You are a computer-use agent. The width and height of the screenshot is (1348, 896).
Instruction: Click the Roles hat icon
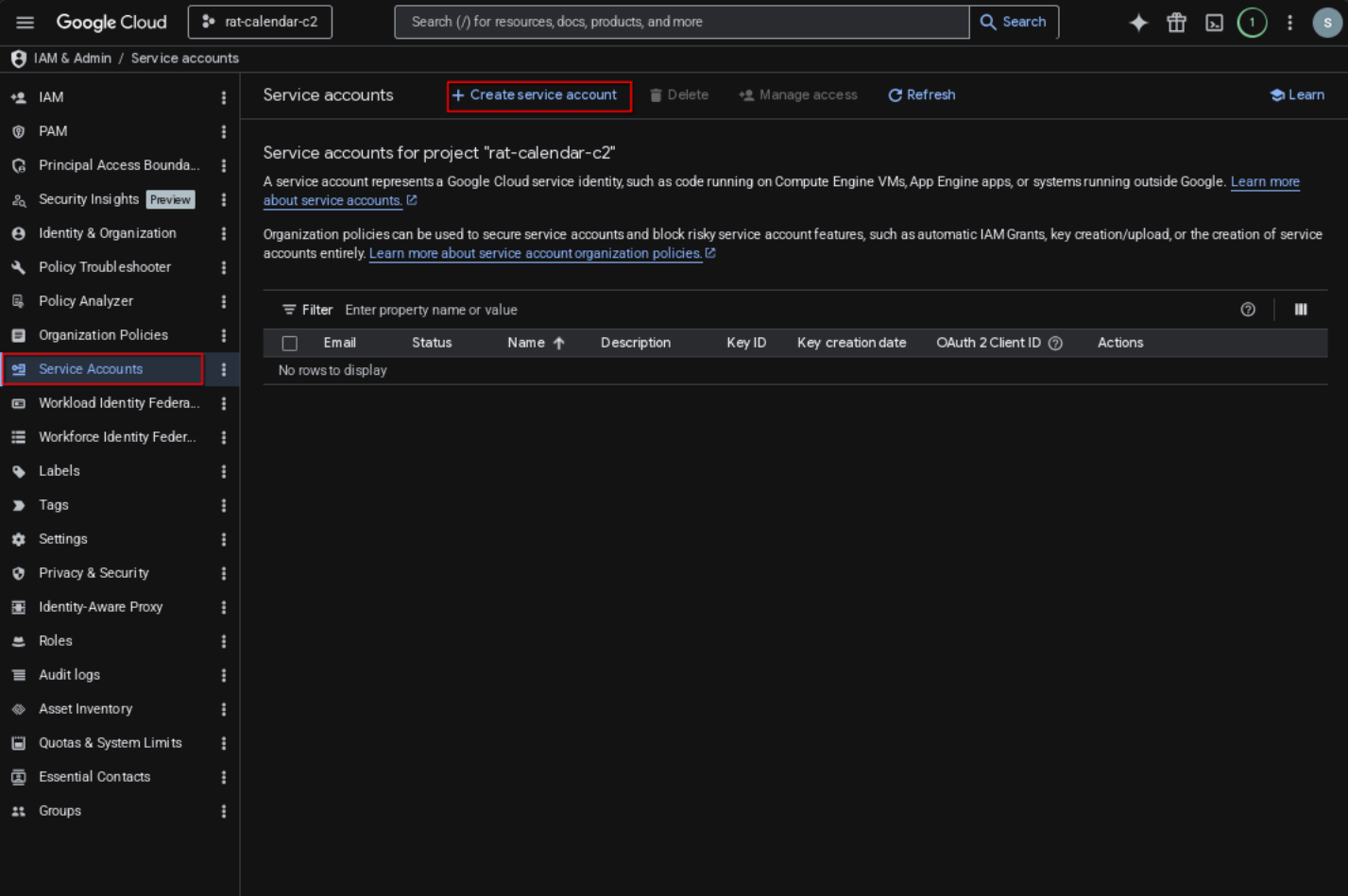pos(18,641)
